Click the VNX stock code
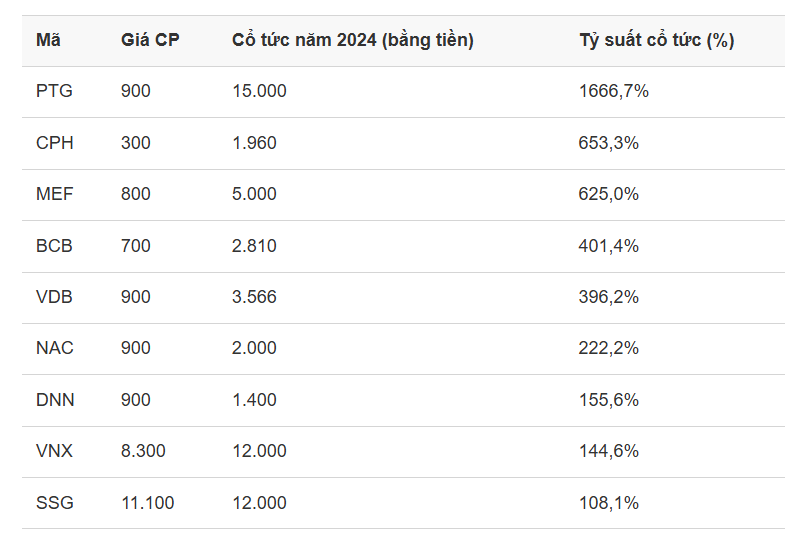Image resolution: width=785 pixels, height=533 pixels. point(54,451)
